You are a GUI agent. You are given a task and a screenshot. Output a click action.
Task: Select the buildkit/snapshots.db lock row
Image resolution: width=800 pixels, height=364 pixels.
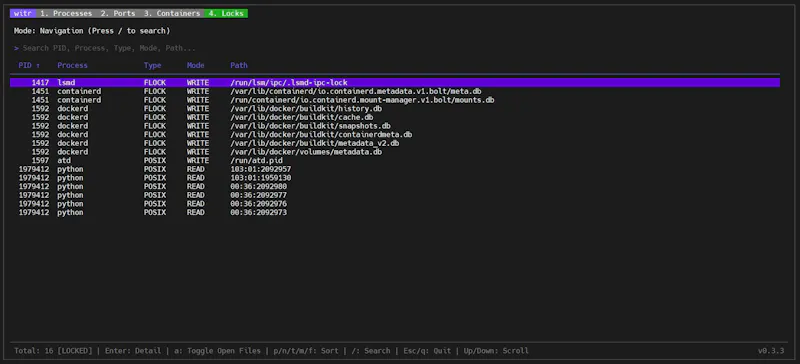point(395,126)
